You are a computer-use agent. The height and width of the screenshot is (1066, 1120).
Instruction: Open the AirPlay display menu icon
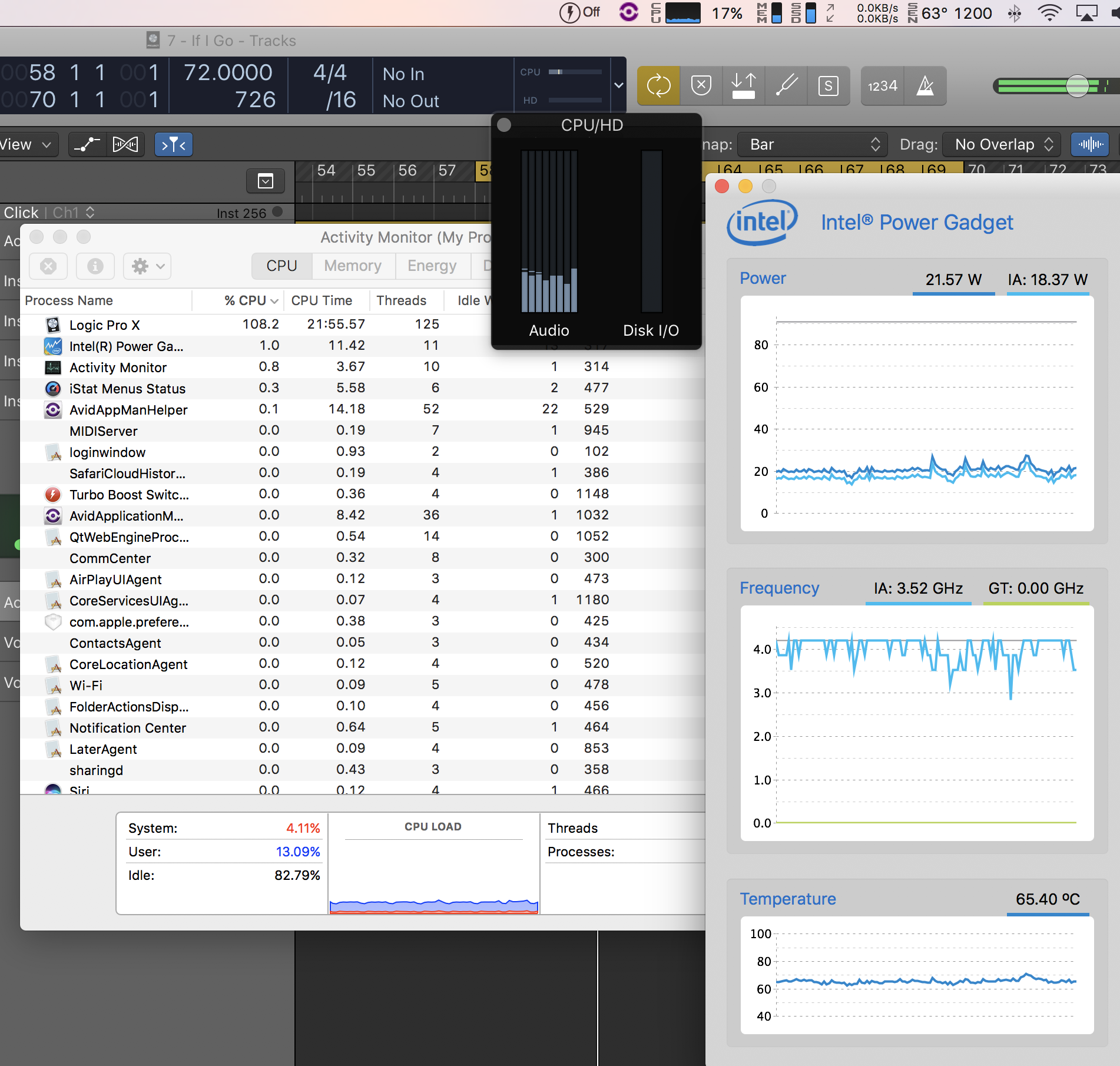tap(1086, 12)
